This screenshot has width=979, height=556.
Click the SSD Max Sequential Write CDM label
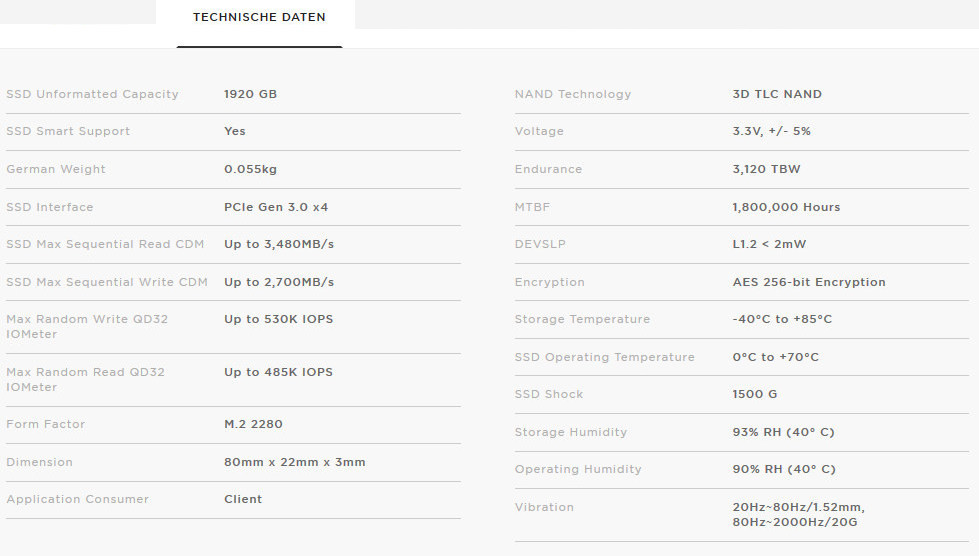pos(107,282)
